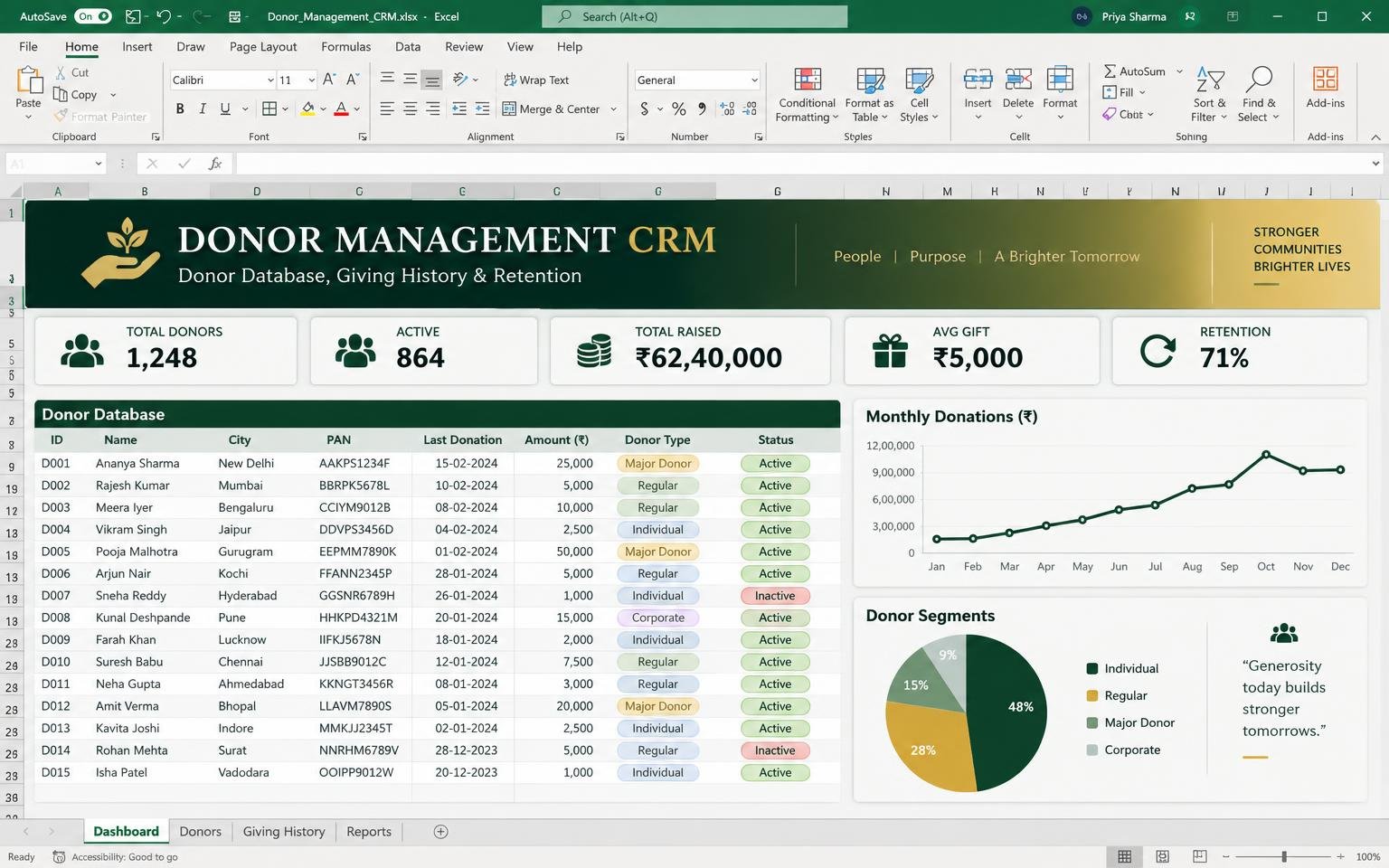The image size is (1389, 868).
Task: Click the Undo arrow in title bar
Action: coord(164,16)
